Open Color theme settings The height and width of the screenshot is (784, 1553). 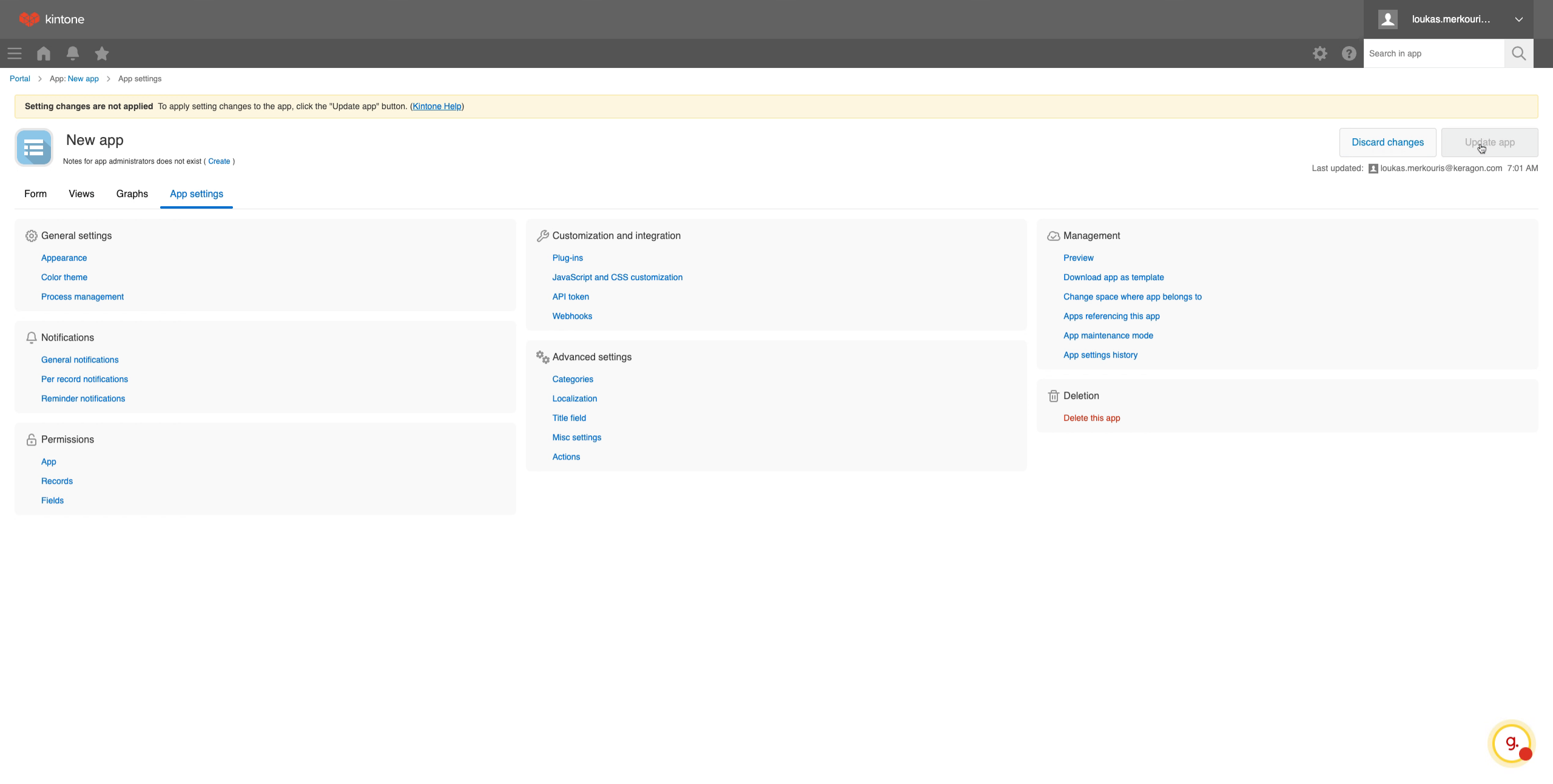pyautogui.click(x=64, y=277)
